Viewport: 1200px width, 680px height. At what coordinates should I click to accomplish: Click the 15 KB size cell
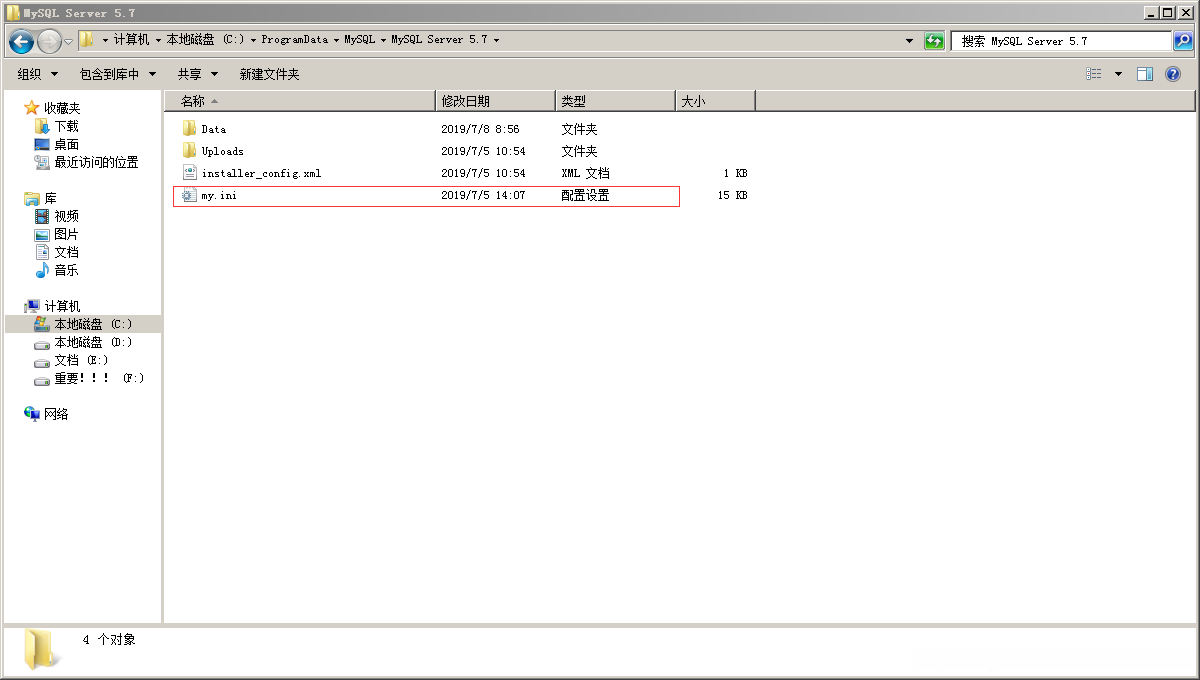point(732,196)
